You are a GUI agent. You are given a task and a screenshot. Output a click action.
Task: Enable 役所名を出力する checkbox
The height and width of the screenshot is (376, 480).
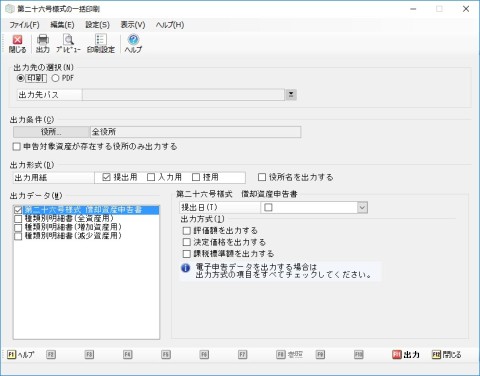pyautogui.click(x=262, y=177)
